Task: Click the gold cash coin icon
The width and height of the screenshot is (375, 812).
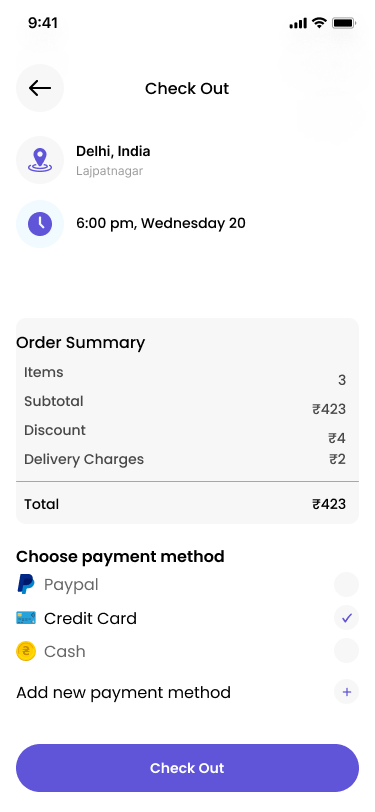Action: coord(26,651)
